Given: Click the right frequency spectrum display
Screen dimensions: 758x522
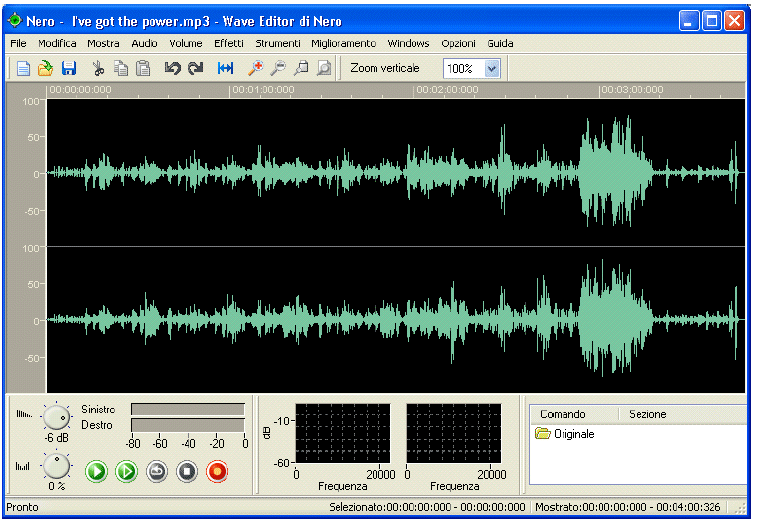Looking at the screenshot, I should pyautogui.click(x=453, y=434).
